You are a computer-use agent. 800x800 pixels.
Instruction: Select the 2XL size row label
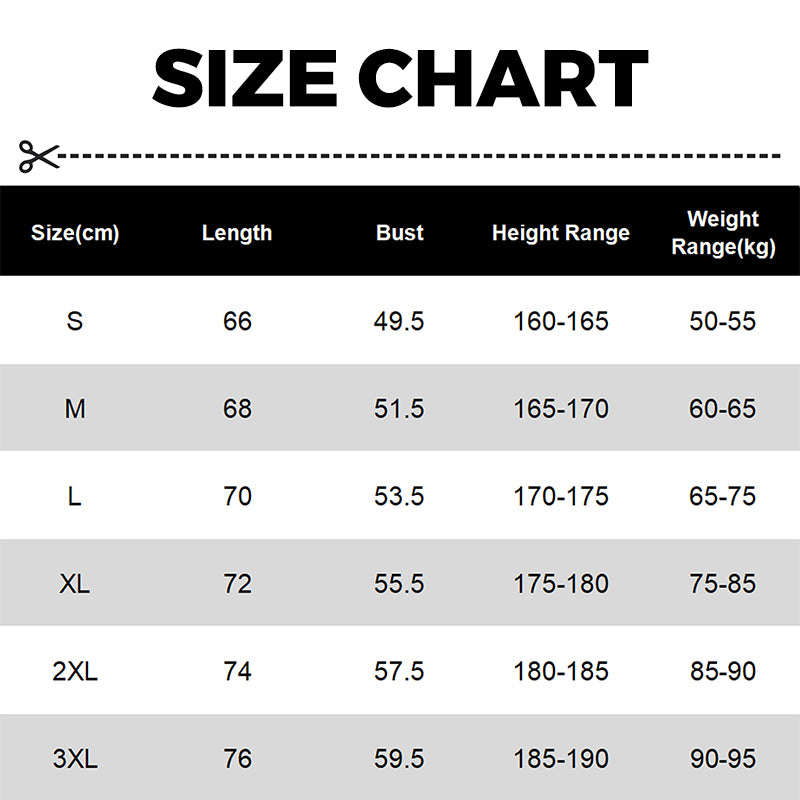(75, 671)
